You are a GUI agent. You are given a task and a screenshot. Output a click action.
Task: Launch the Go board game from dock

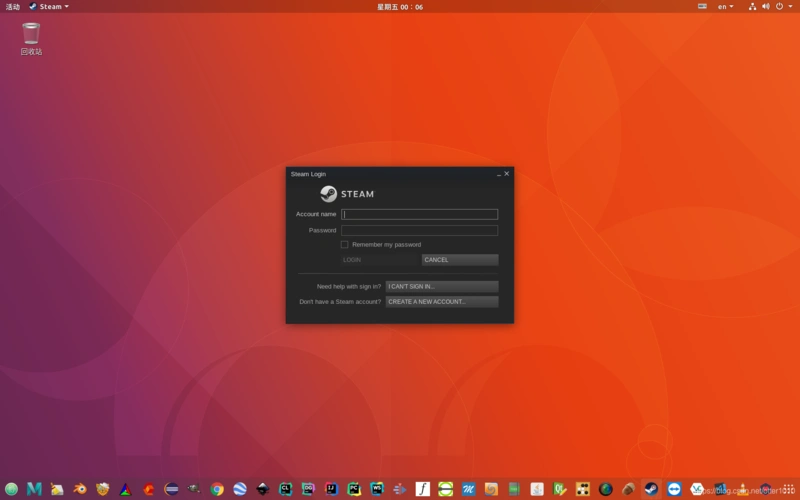point(583,489)
